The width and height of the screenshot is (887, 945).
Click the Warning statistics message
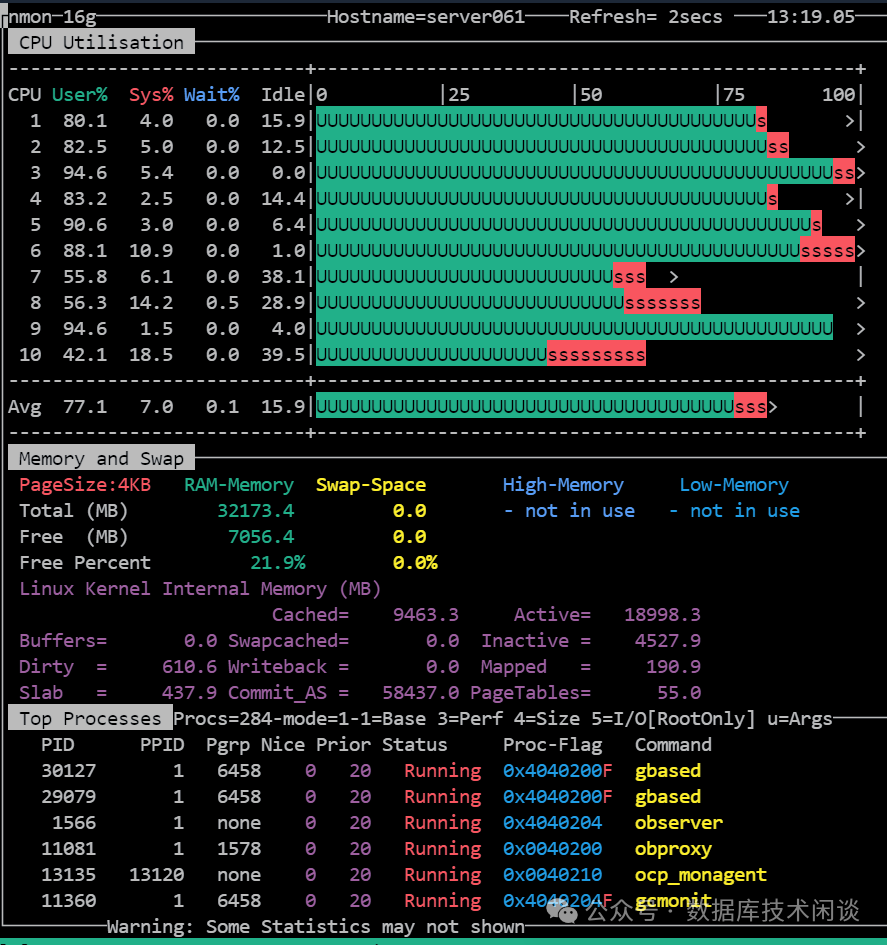[316, 926]
